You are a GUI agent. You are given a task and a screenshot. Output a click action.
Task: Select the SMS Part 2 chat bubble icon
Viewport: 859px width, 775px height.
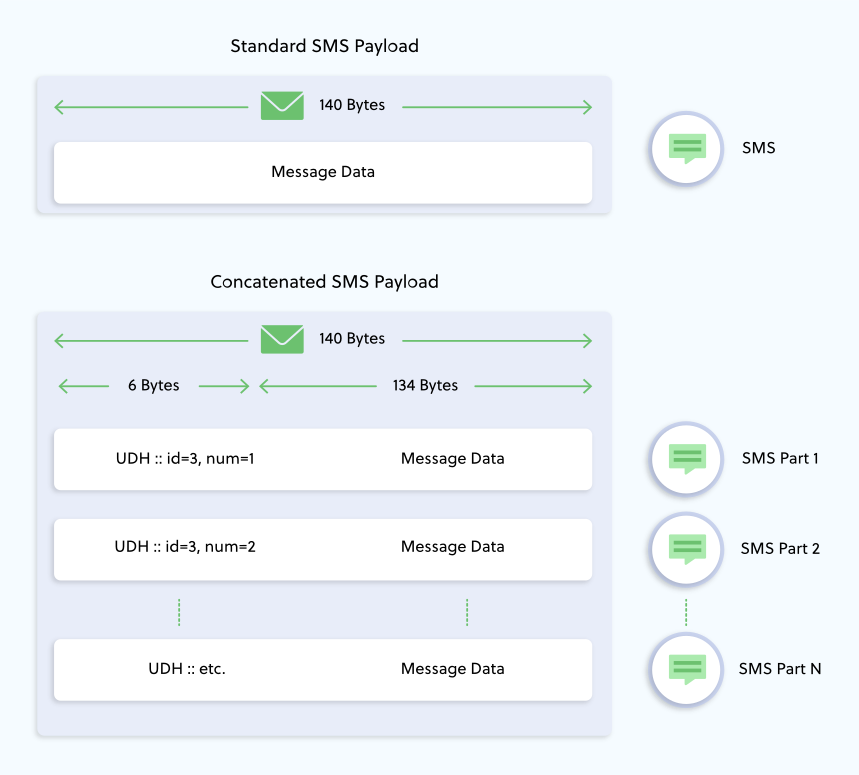click(685, 549)
